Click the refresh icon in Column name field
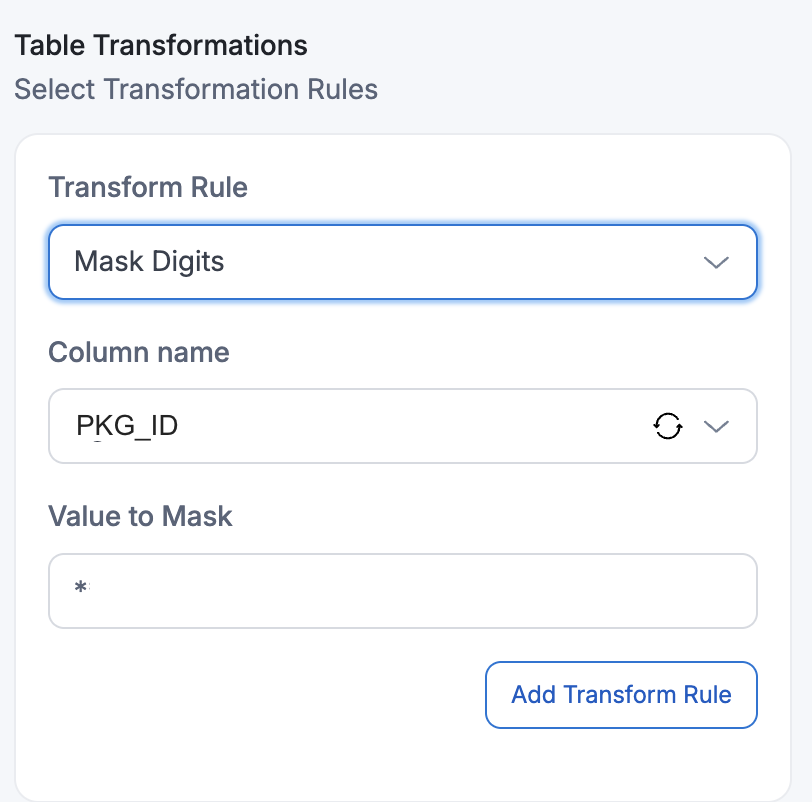Screen dimensions: 812x802 point(668,427)
